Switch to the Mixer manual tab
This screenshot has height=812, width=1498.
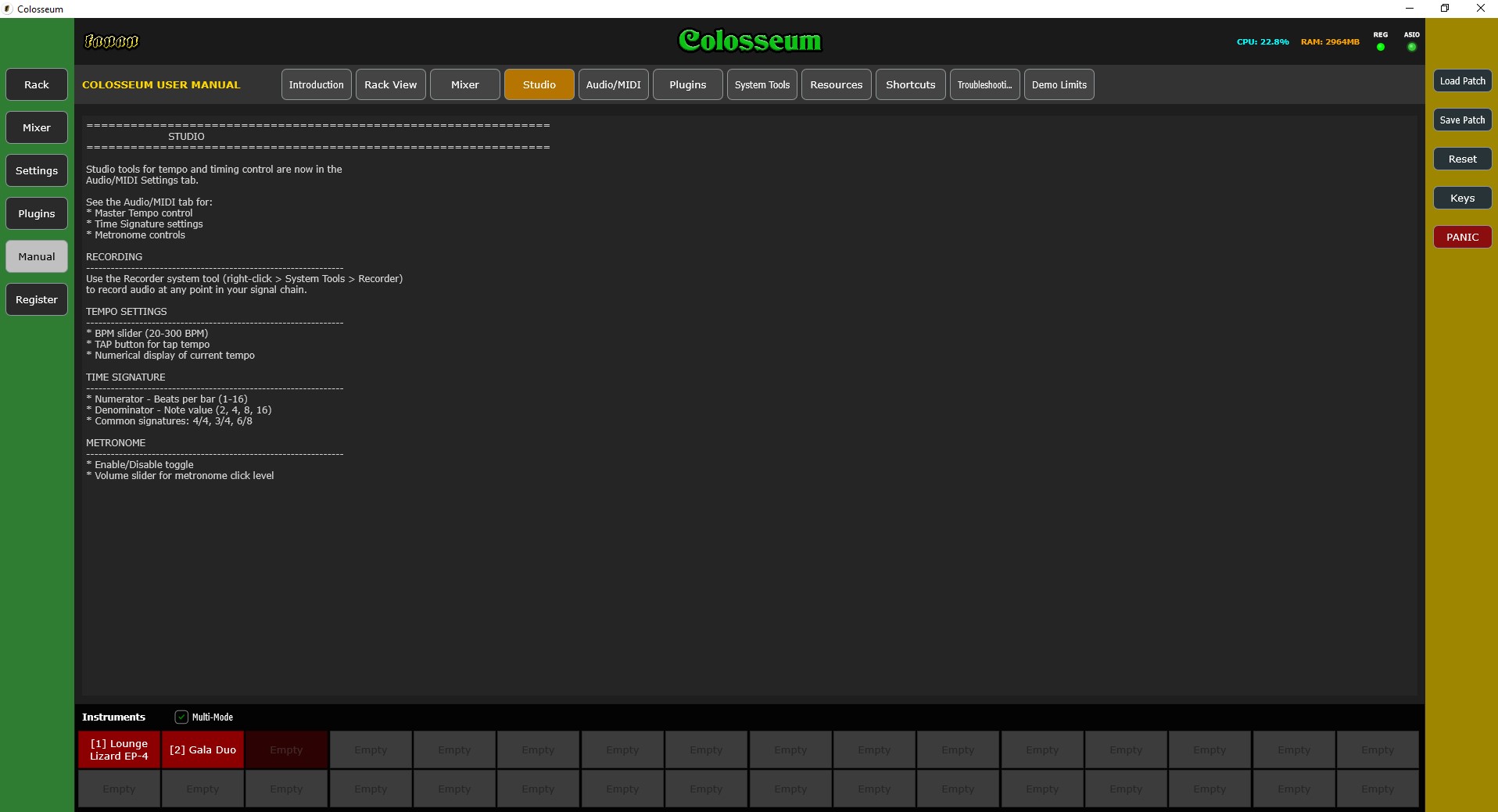(x=464, y=84)
